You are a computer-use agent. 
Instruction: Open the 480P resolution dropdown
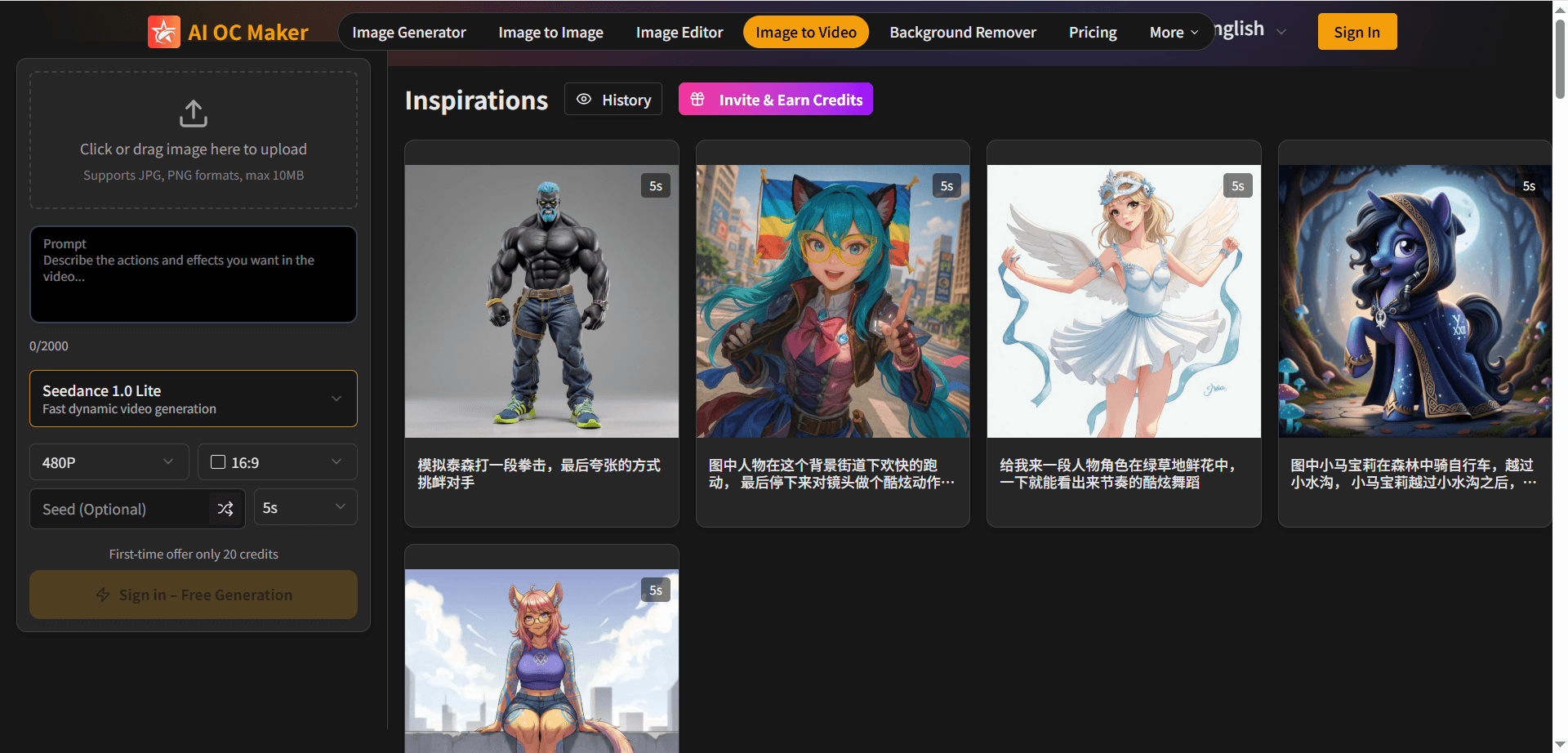109,461
